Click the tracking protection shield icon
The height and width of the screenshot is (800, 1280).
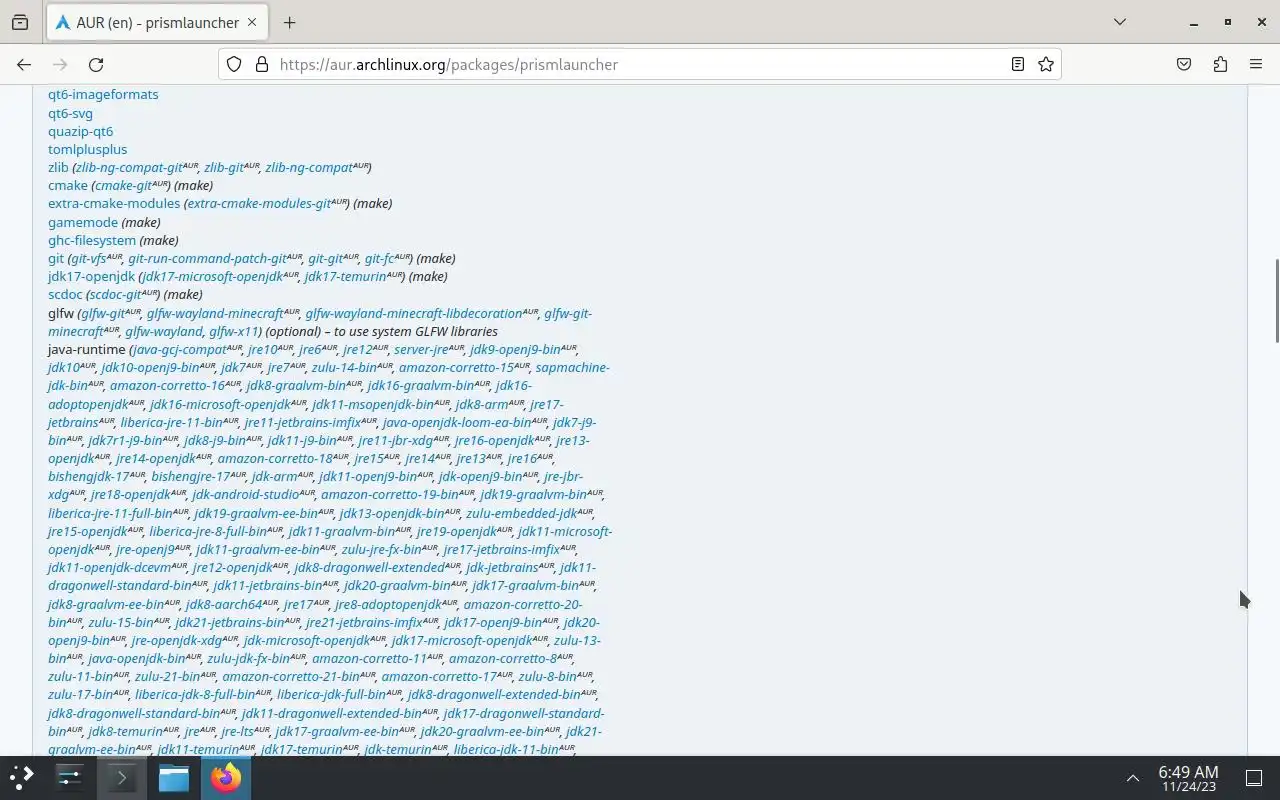coord(234,64)
